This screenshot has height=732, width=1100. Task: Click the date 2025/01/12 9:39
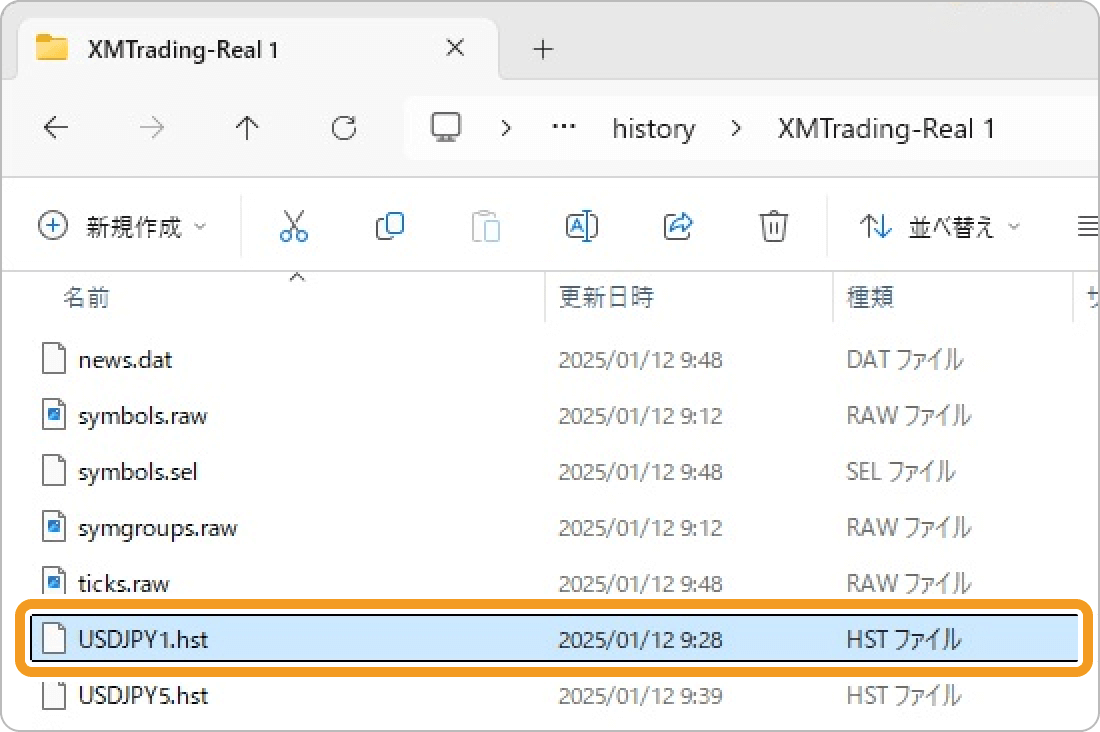coord(640,696)
